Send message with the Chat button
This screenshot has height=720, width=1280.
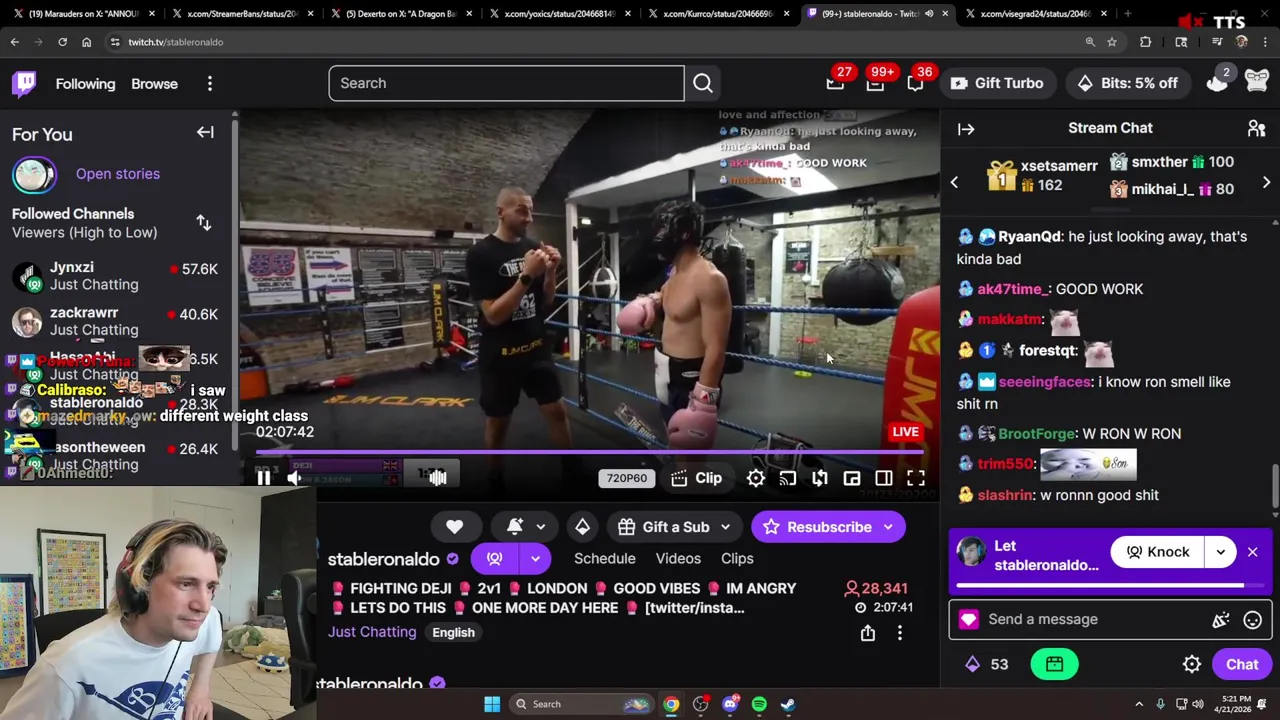(1242, 664)
